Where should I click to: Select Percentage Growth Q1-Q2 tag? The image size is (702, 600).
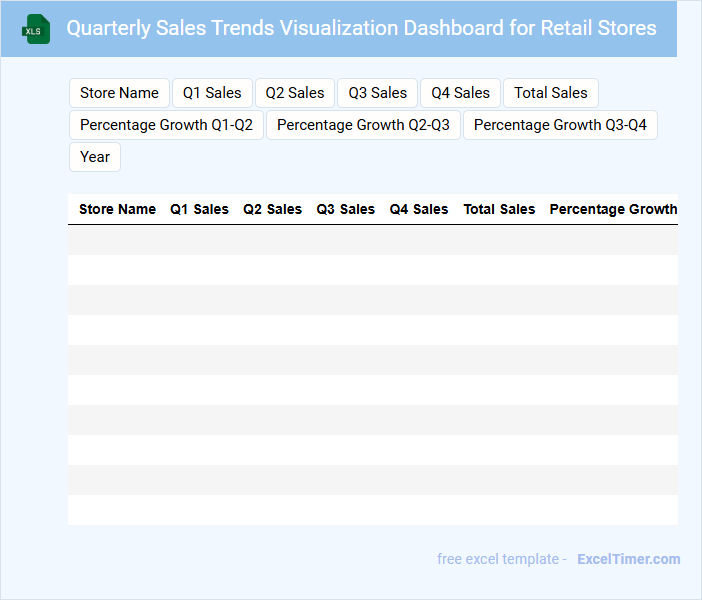(166, 125)
